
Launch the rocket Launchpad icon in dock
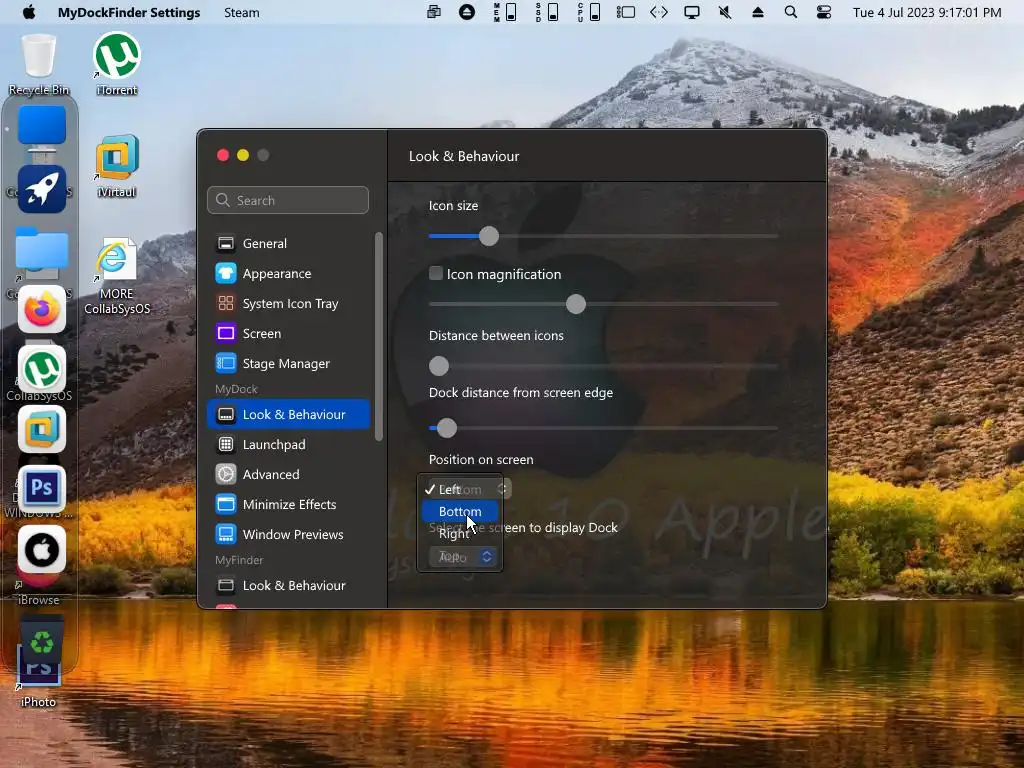(x=42, y=189)
